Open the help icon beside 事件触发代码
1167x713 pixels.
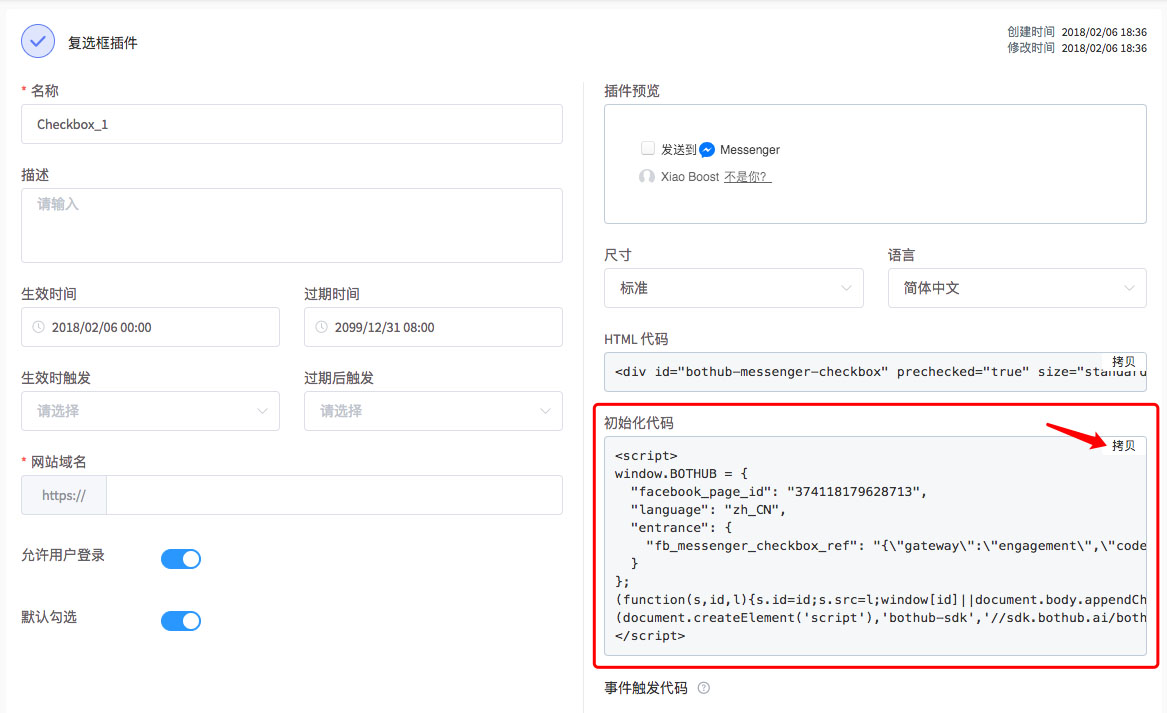[703, 688]
